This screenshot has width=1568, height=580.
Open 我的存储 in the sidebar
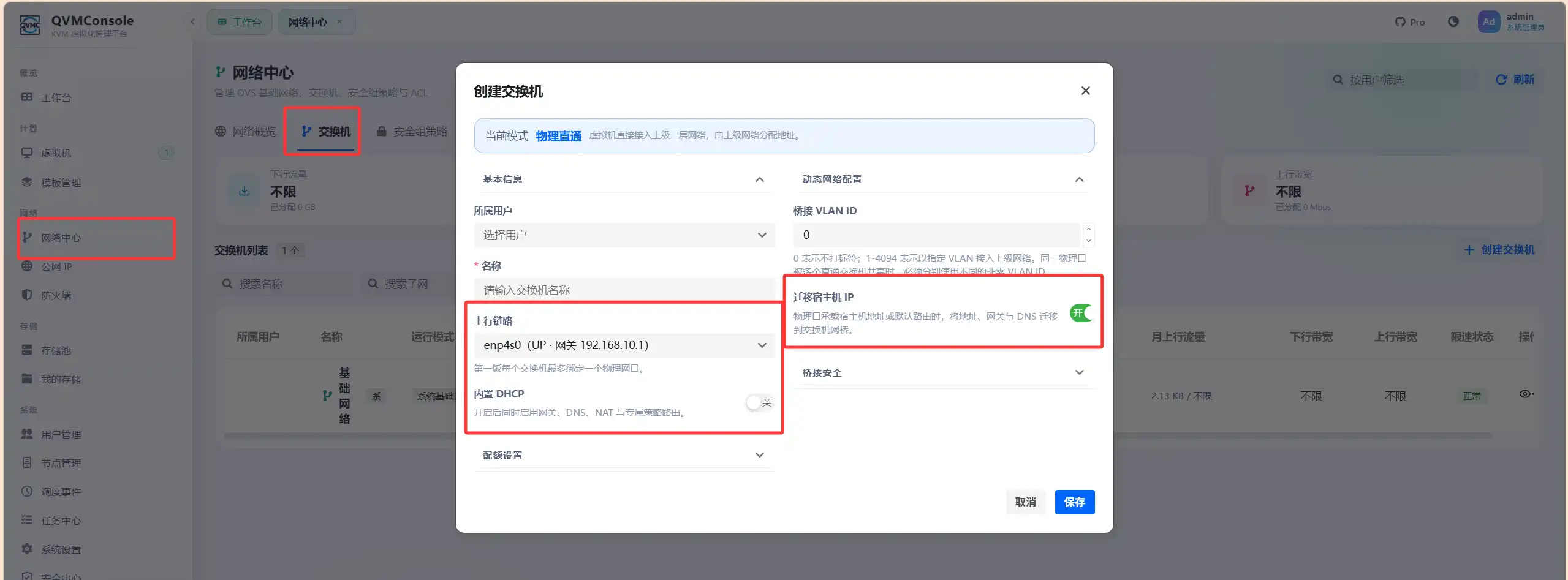[97, 379]
